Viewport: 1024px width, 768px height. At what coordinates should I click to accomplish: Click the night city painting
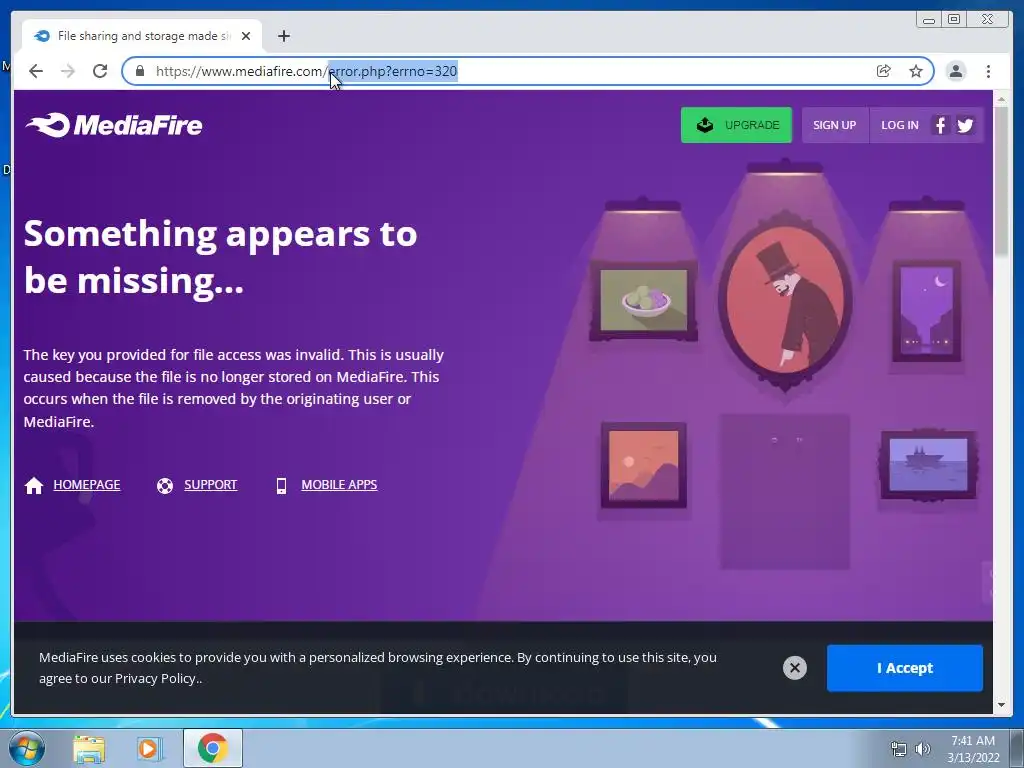(x=927, y=311)
